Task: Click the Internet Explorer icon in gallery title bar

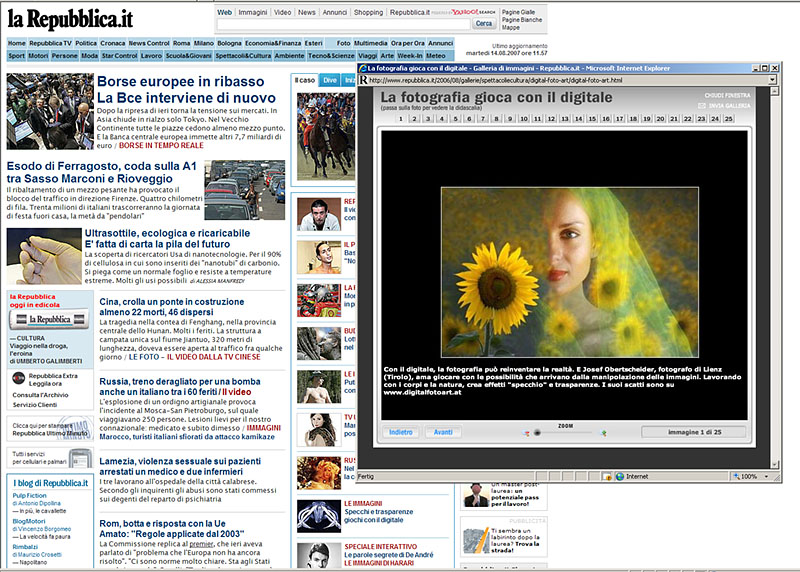Action: coord(363,68)
